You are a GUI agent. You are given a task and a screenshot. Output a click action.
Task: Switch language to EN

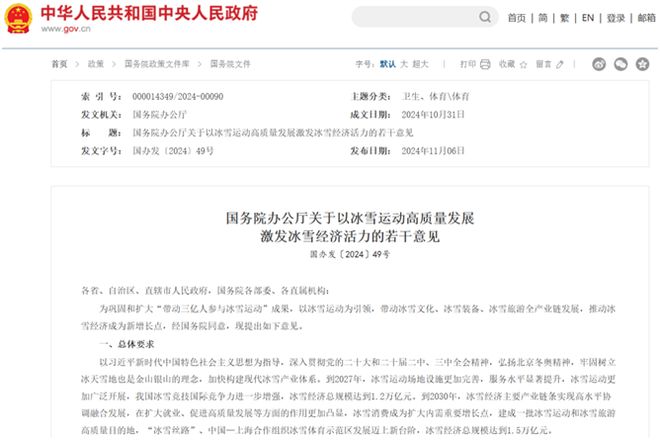click(587, 18)
